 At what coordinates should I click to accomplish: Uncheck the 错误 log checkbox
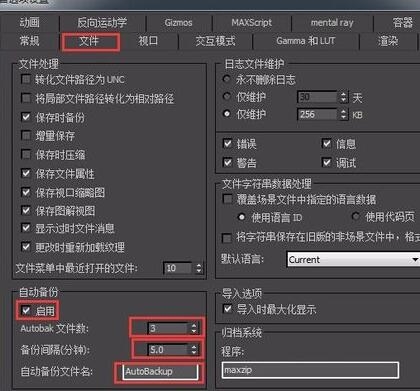(227, 144)
